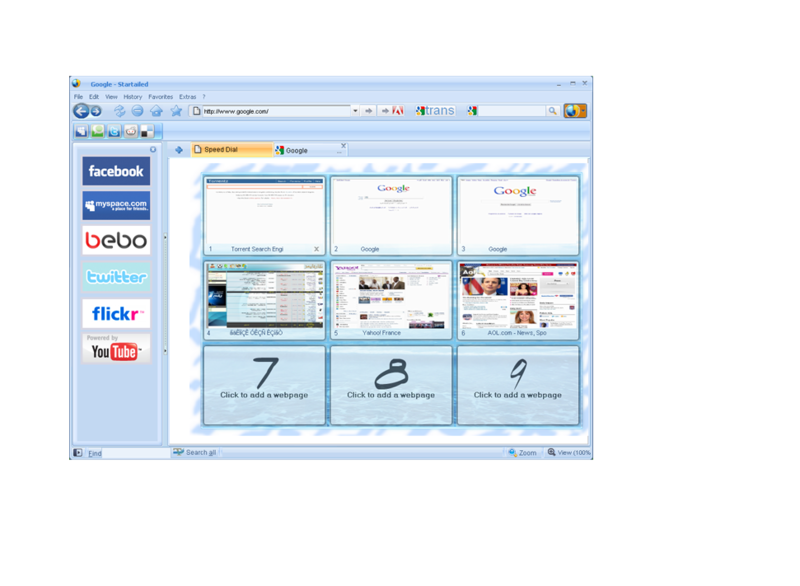The image size is (800, 586).
Task: Select the Refresh page icon
Action: coord(120,111)
